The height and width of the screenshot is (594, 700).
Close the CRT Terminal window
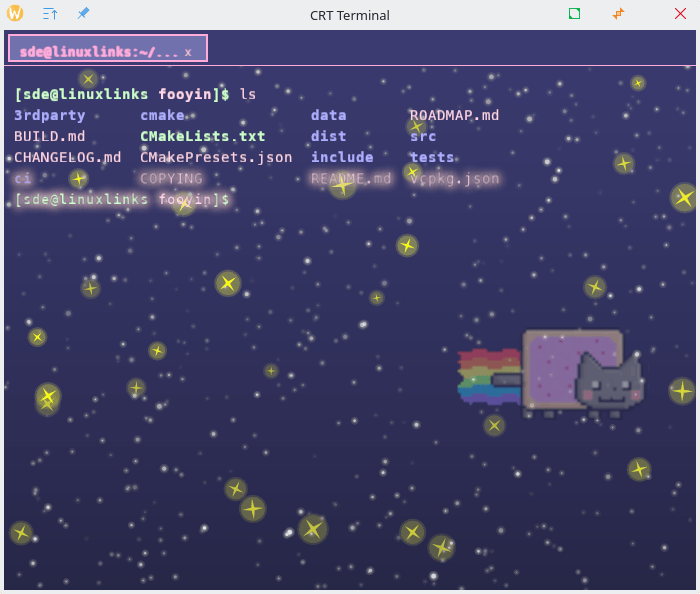[x=680, y=14]
